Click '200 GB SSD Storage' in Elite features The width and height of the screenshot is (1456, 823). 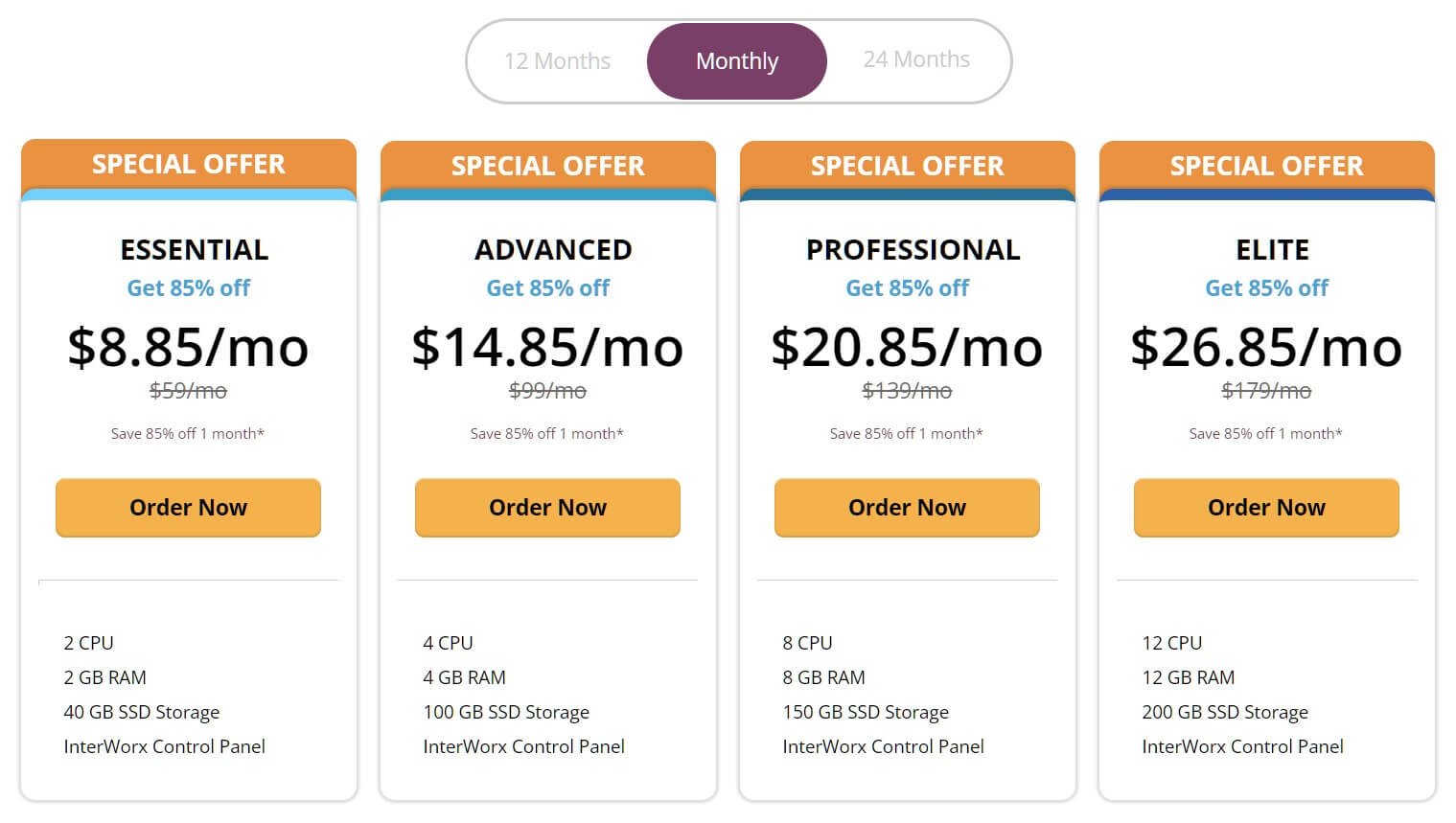[x=1225, y=713]
